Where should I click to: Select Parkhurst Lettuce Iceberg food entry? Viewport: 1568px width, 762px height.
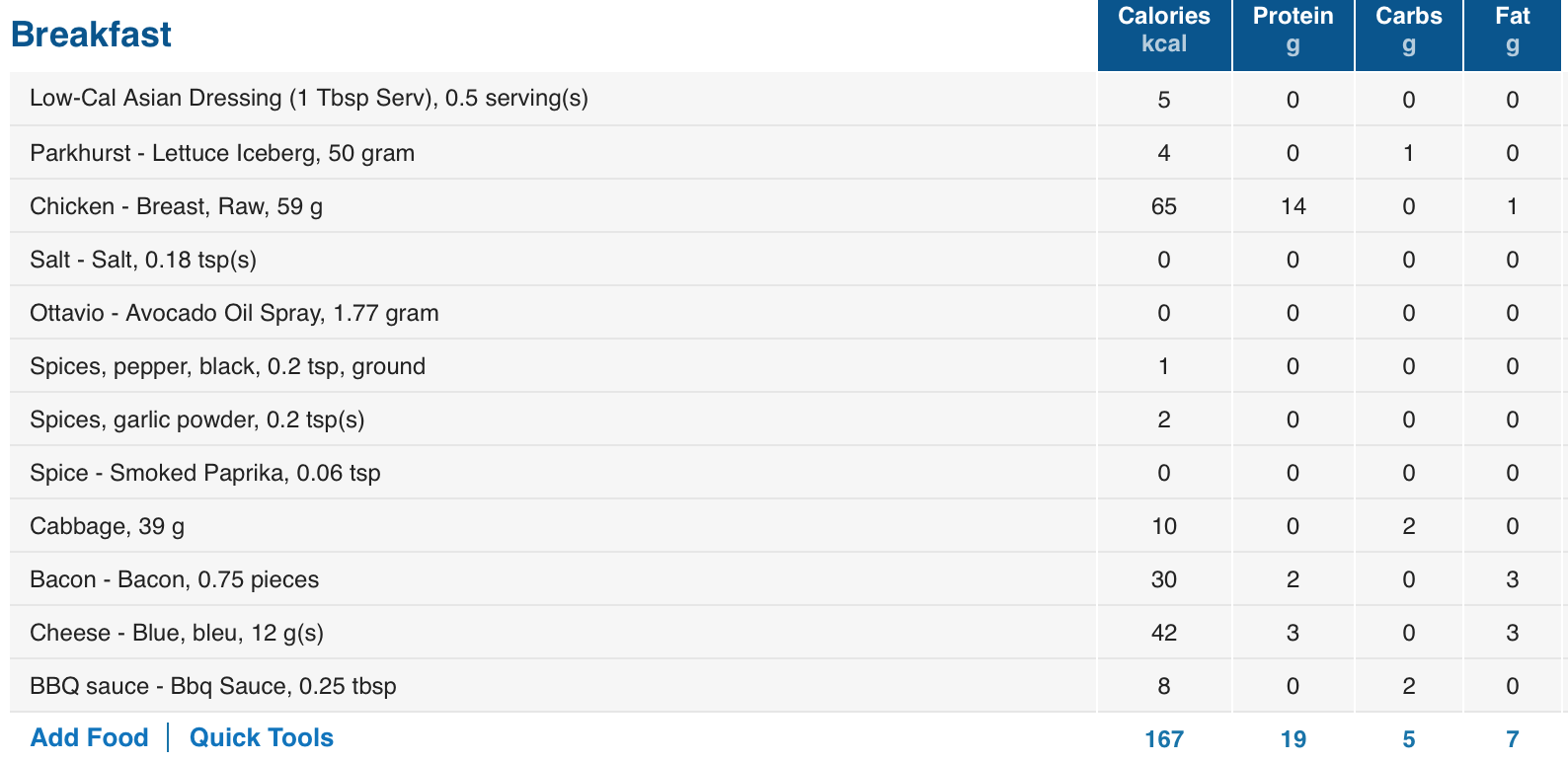point(222,153)
